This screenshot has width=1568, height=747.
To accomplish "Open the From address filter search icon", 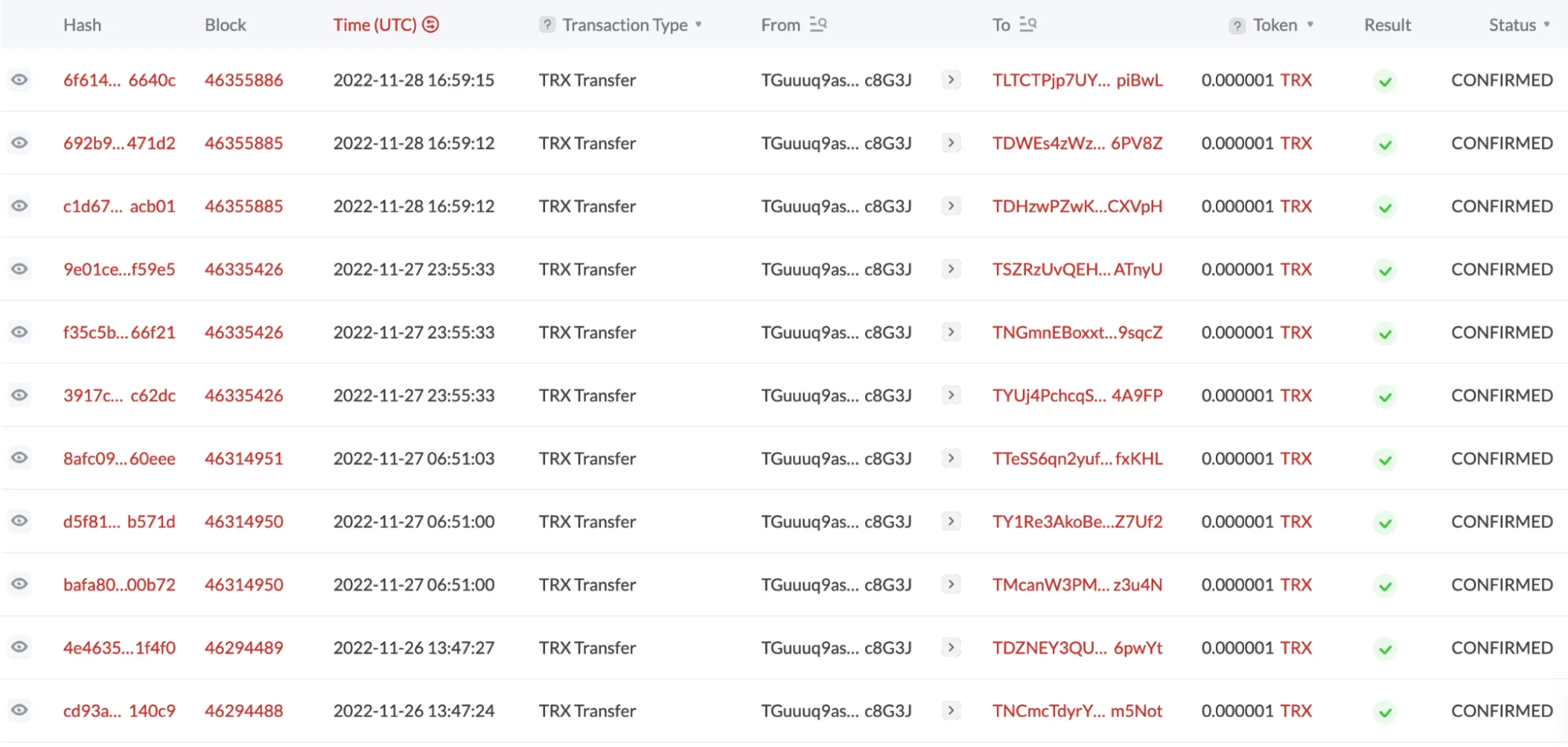I will pos(818,25).
